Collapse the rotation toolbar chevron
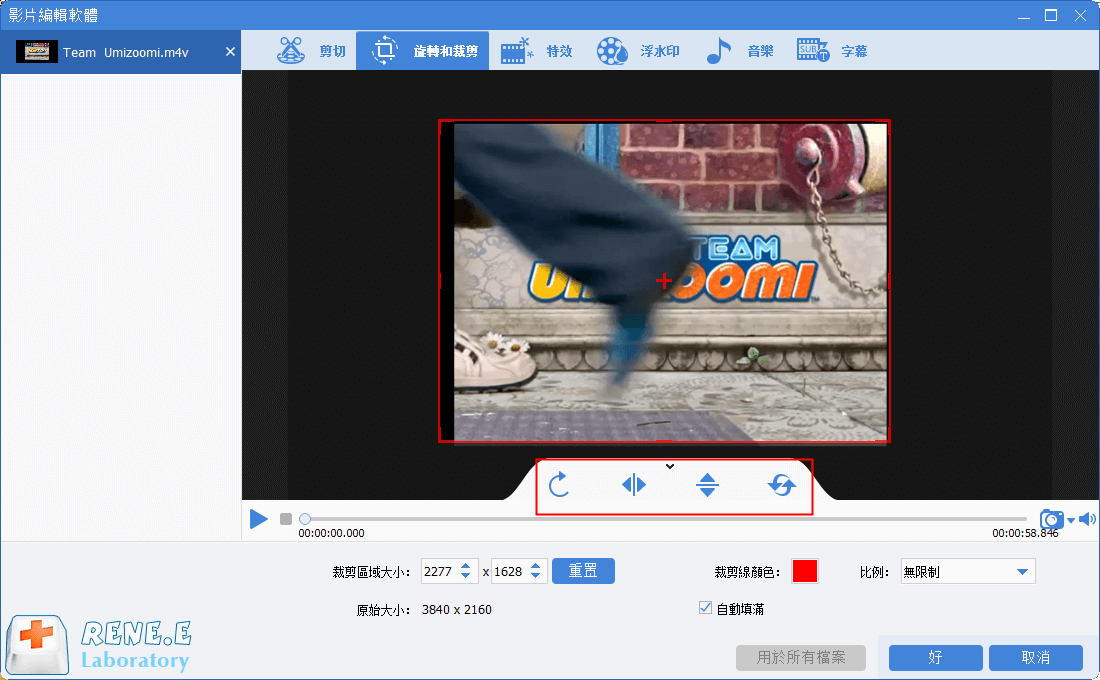The height and width of the screenshot is (680, 1100). click(x=670, y=466)
